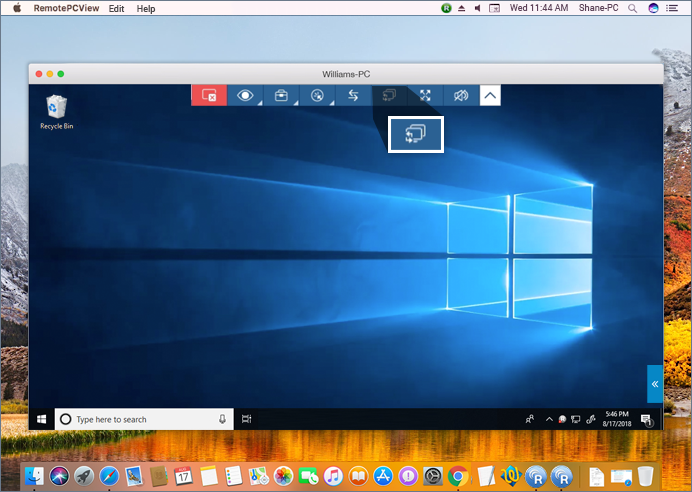Open Windows notification center icon
Image resolution: width=692 pixels, height=492 pixels.
coord(646,419)
